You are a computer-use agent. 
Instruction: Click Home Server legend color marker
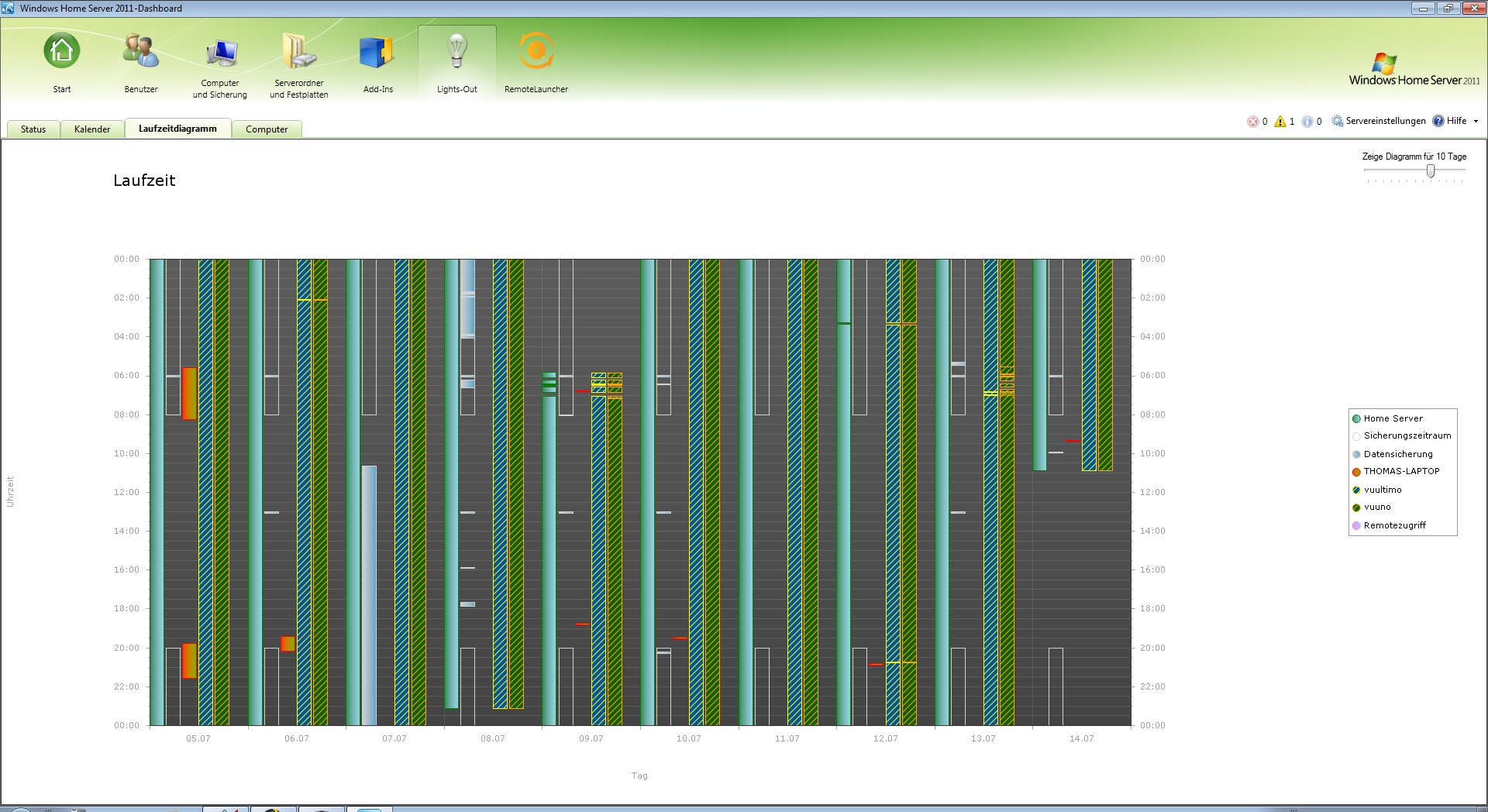pos(1356,418)
